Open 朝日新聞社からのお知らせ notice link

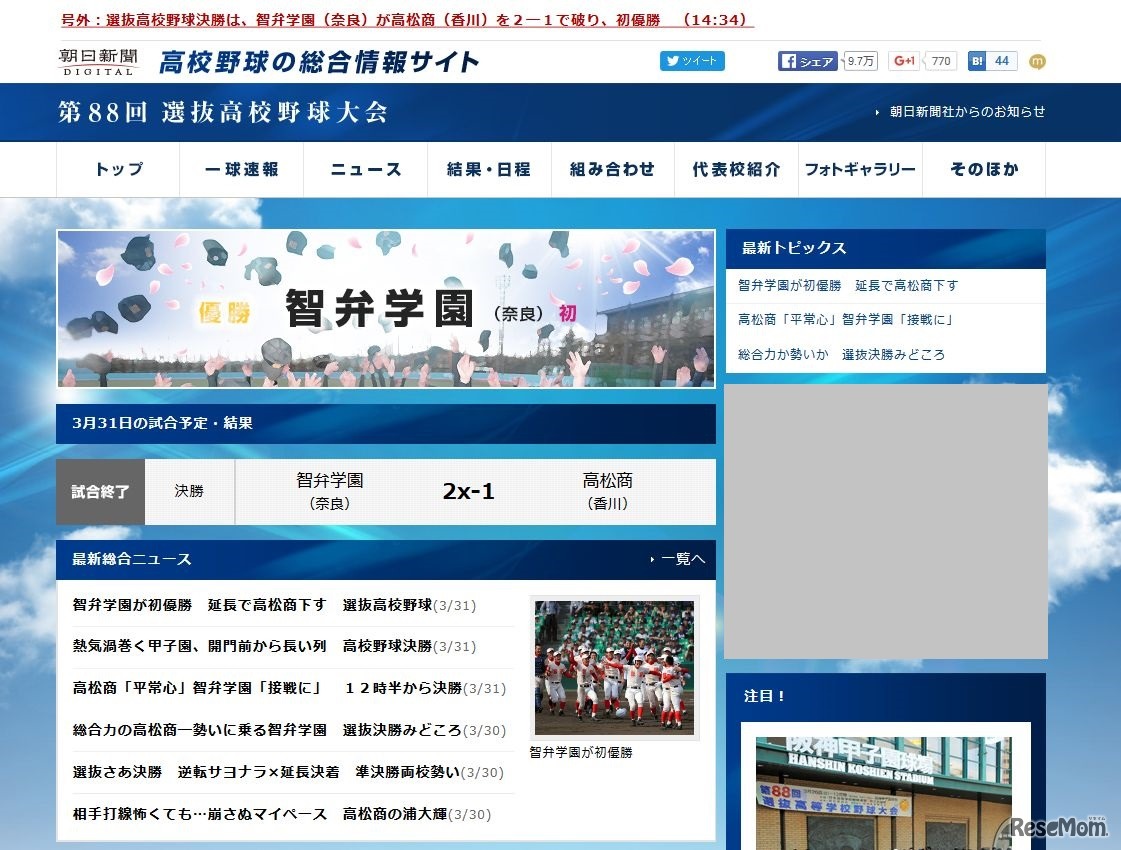pos(966,112)
